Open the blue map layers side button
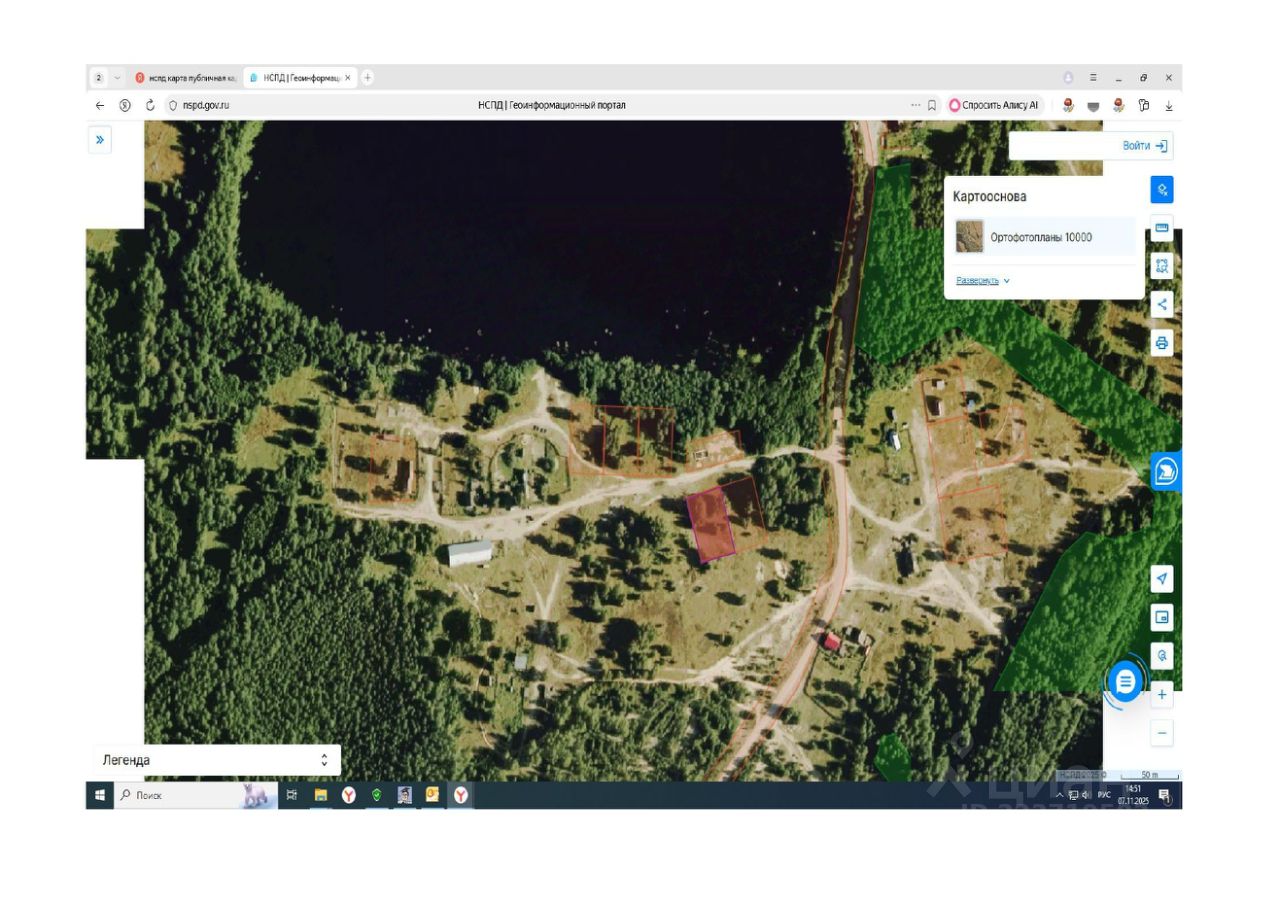Image resolution: width=1280 pixels, height=904 pixels. 1166,471
